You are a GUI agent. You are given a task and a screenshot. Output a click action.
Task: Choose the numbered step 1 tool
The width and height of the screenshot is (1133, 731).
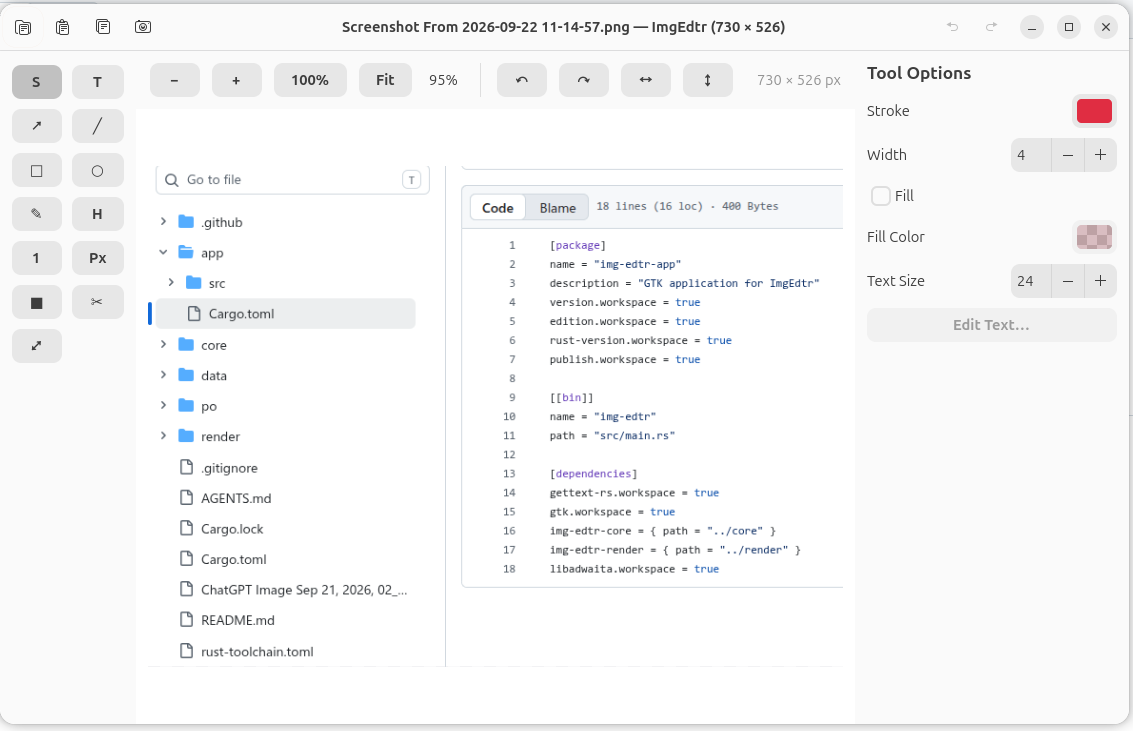click(x=37, y=258)
